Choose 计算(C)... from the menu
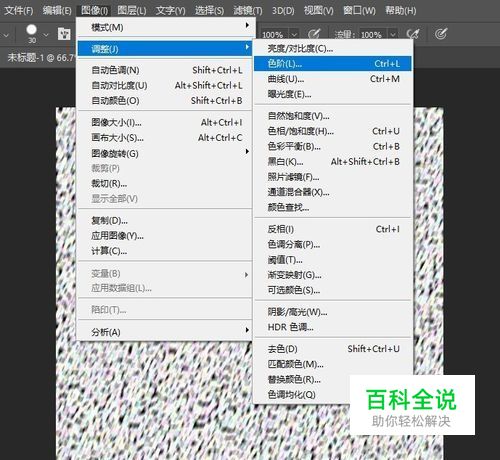The height and width of the screenshot is (460, 500). pyautogui.click(x=164, y=251)
